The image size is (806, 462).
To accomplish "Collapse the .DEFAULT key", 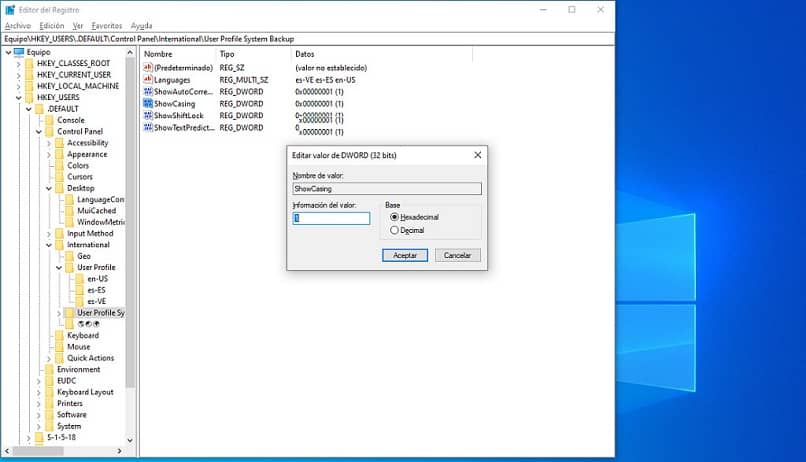I will coord(29,108).
